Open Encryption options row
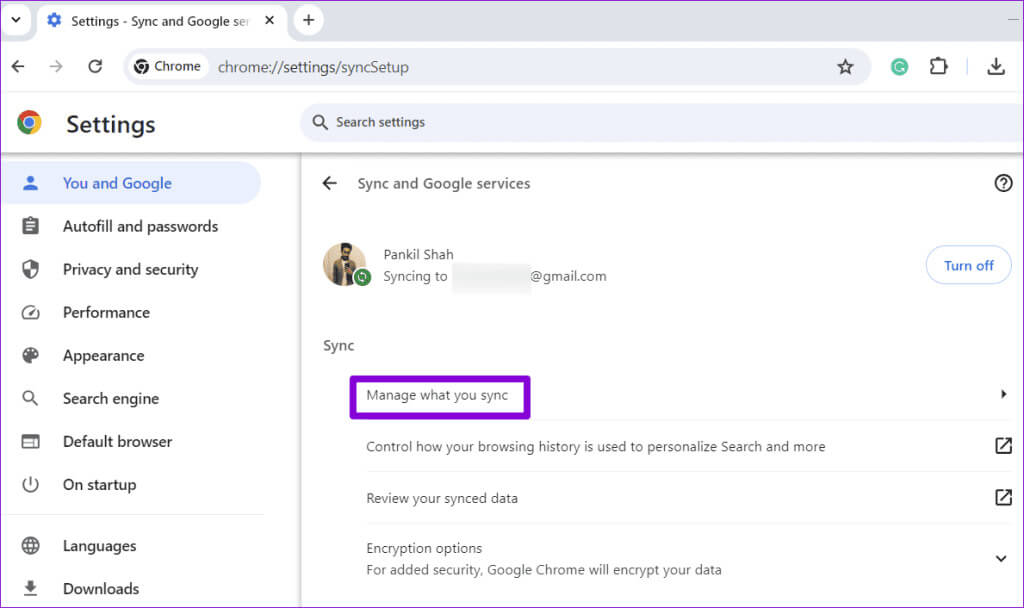This screenshot has width=1024, height=608. click(689, 558)
